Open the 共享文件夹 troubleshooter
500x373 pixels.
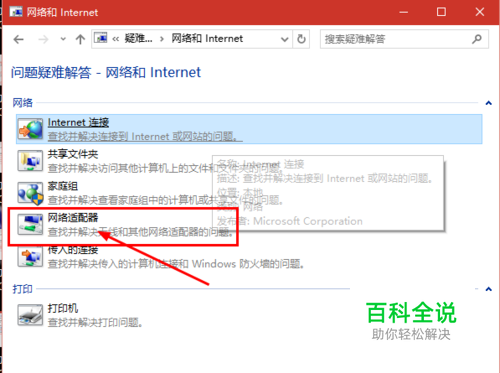coord(73,154)
